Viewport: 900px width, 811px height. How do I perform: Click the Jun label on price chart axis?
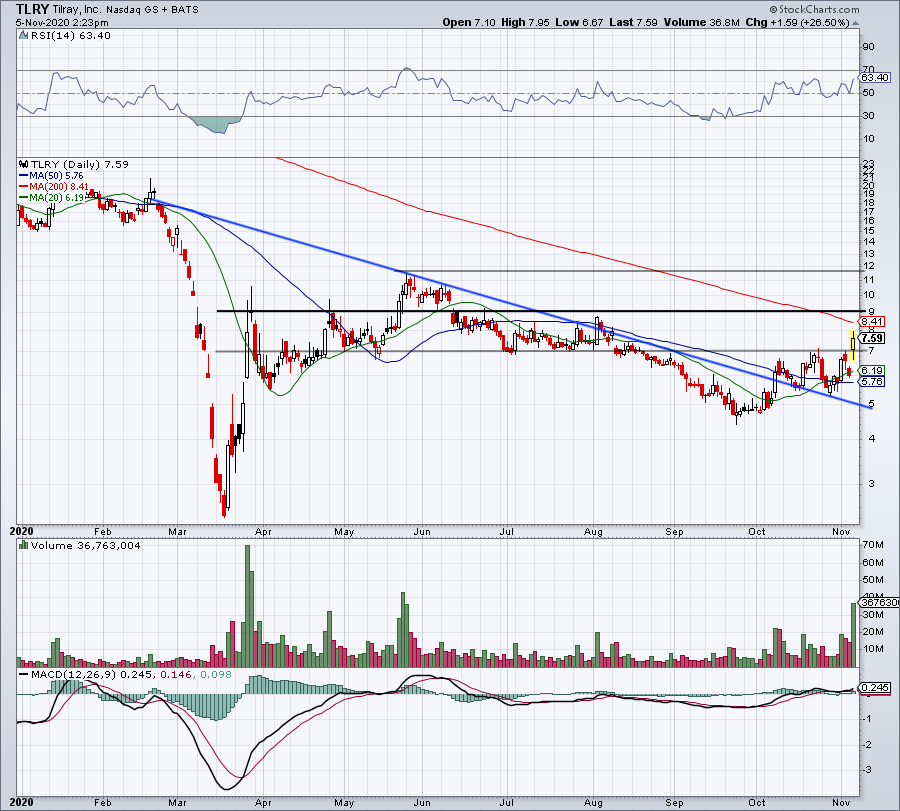[422, 531]
